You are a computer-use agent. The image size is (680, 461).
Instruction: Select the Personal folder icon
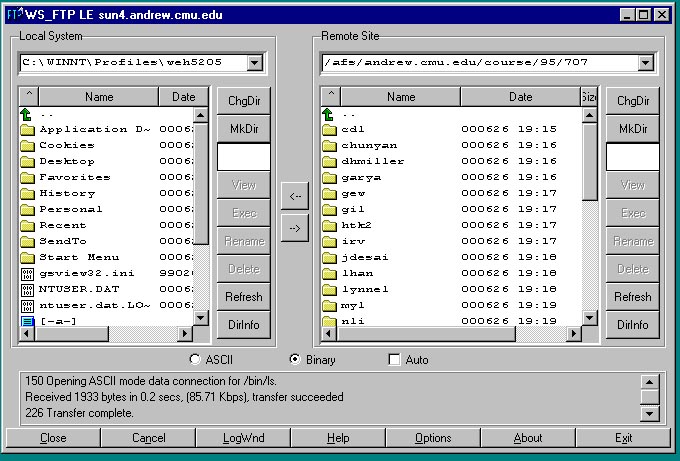coord(27,209)
